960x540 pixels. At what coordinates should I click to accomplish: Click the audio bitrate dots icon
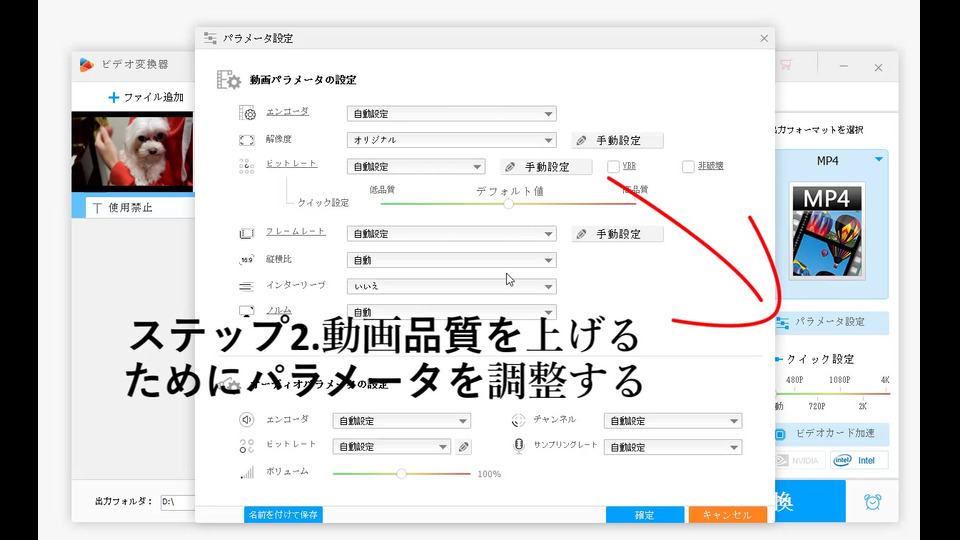247,446
